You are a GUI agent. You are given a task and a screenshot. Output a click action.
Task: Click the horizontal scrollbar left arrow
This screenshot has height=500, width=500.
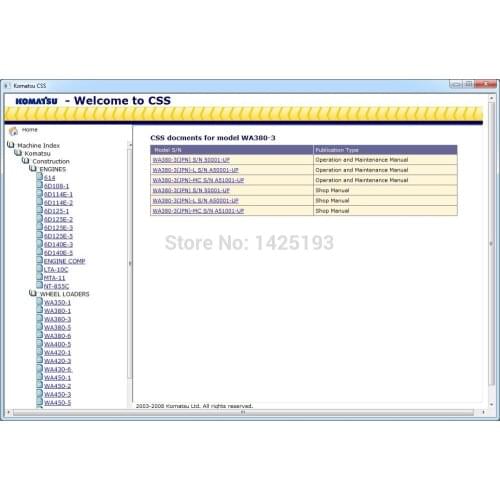point(8,413)
